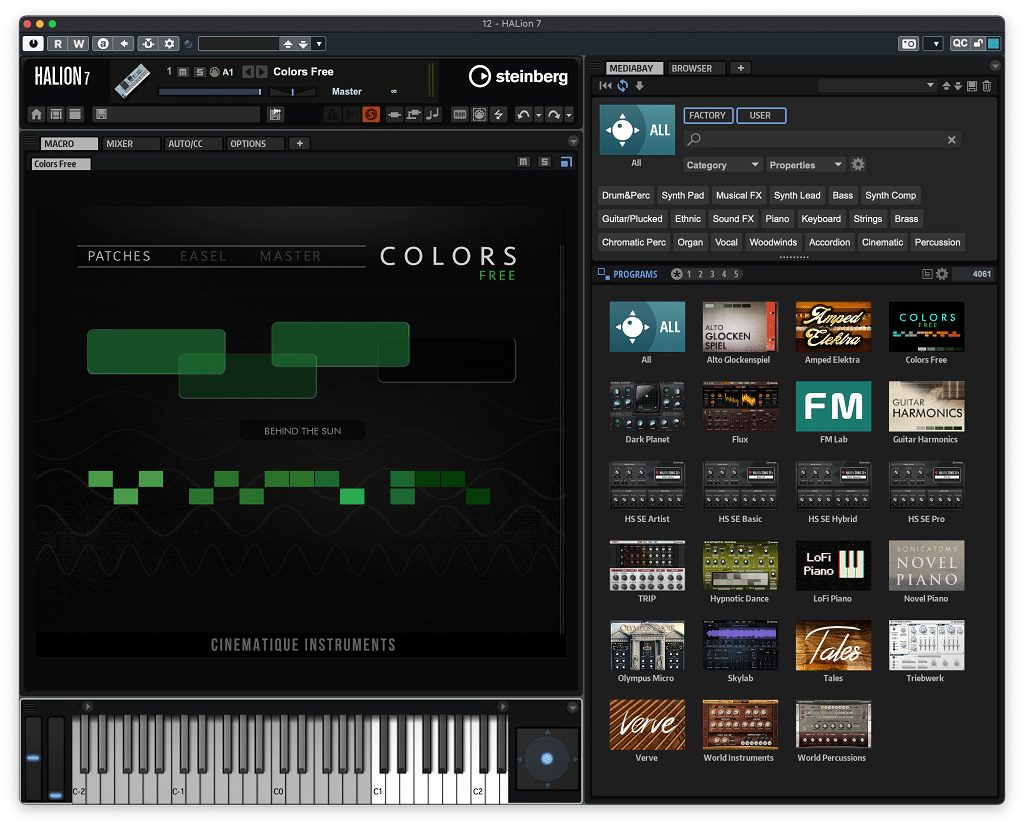1024x827 pixels.
Task: Click the camera snapshot icon
Action: (908, 44)
